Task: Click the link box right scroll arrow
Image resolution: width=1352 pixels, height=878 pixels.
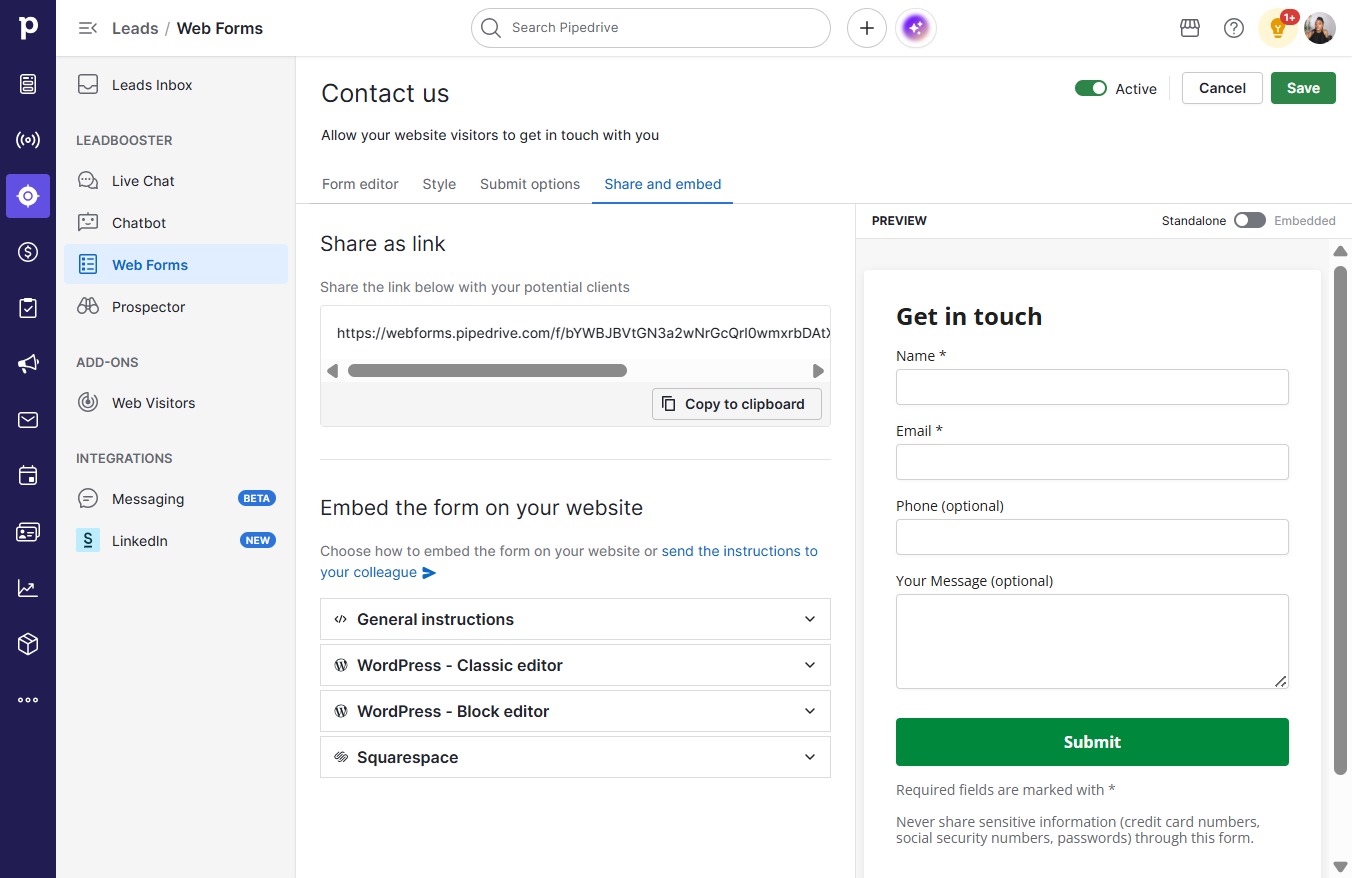Action: click(818, 371)
